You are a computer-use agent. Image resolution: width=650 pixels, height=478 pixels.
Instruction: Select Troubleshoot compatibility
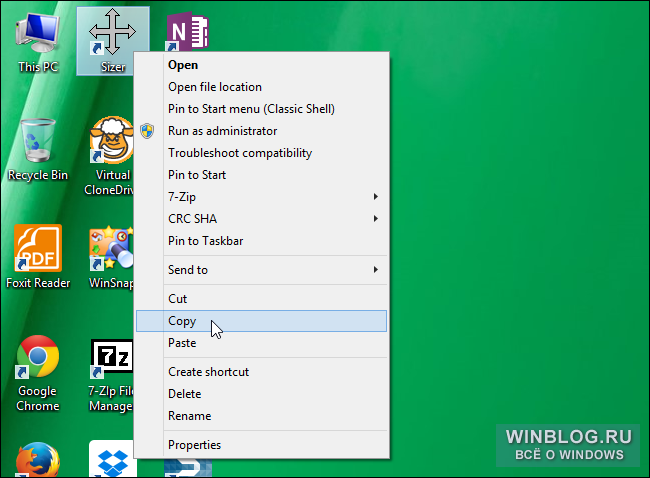point(262,153)
